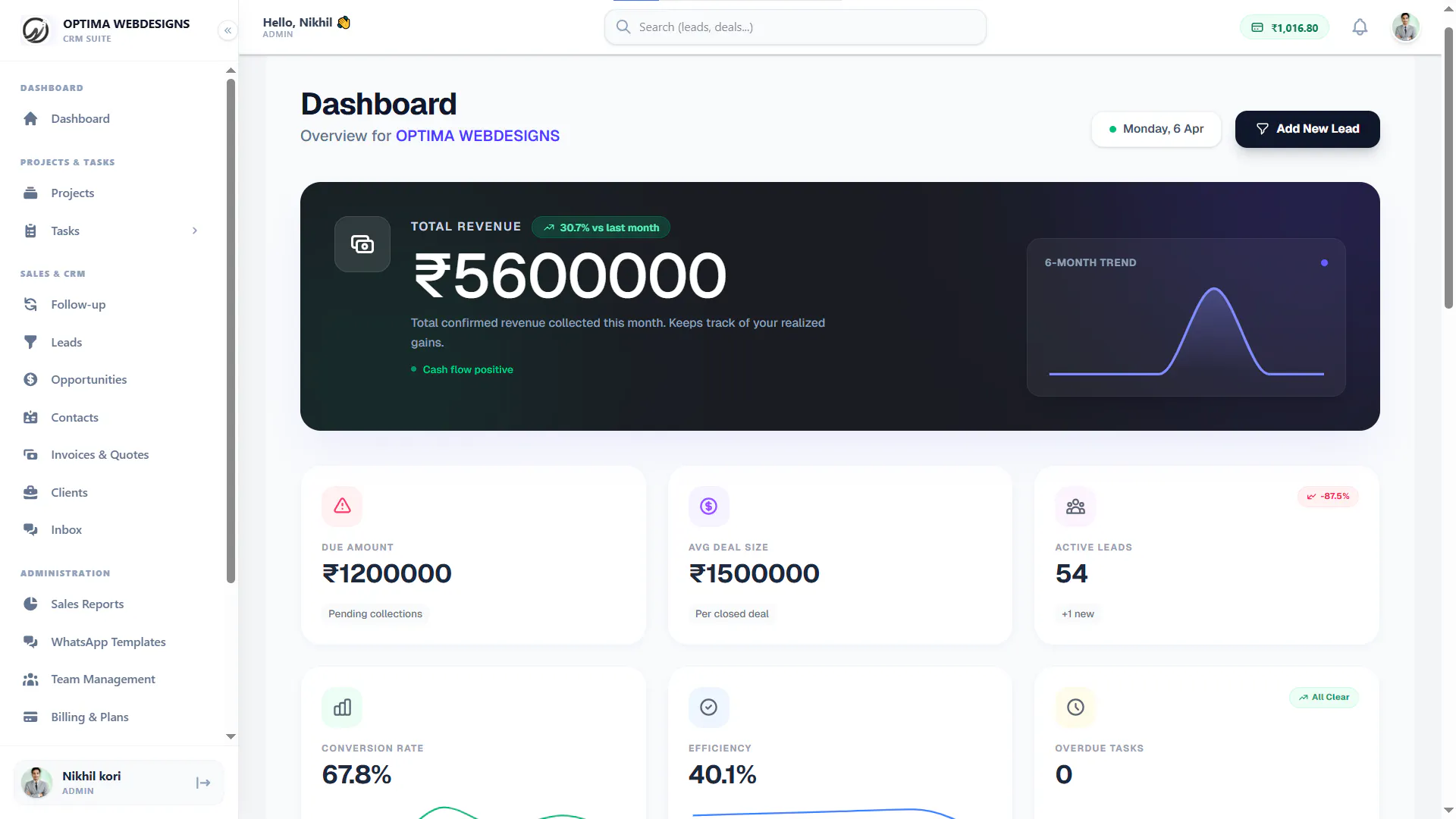Click the Inbox chat icon
This screenshot has height=819, width=1456.
[30, 530]
